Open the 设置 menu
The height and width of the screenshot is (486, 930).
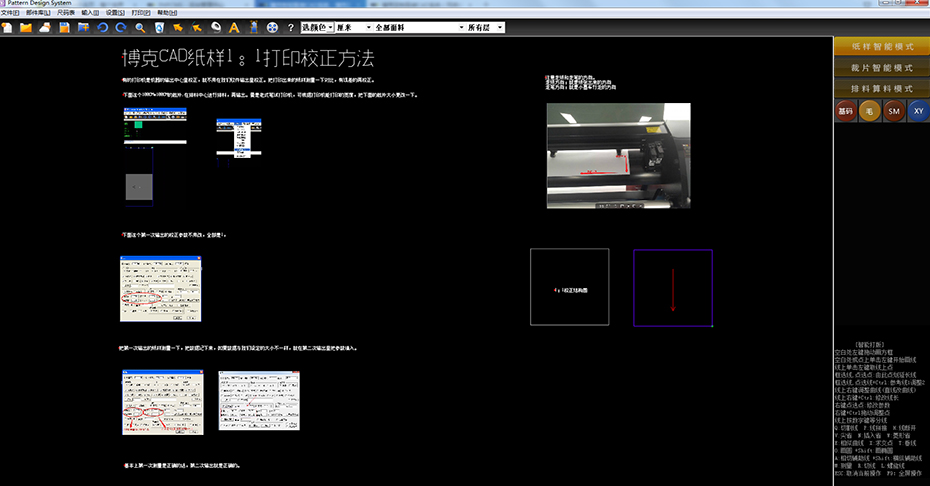pyautogui.click(x=113, y=13)
